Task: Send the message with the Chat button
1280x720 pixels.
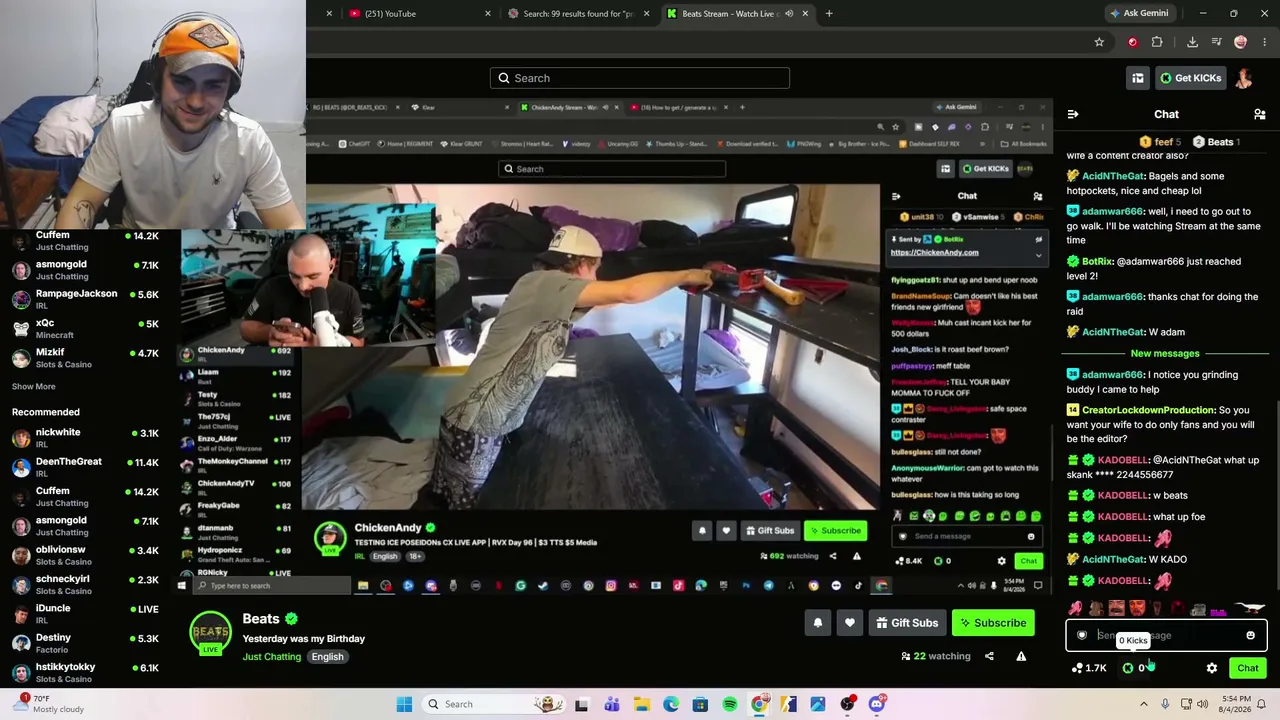Action: click(x=1248, y=668)
